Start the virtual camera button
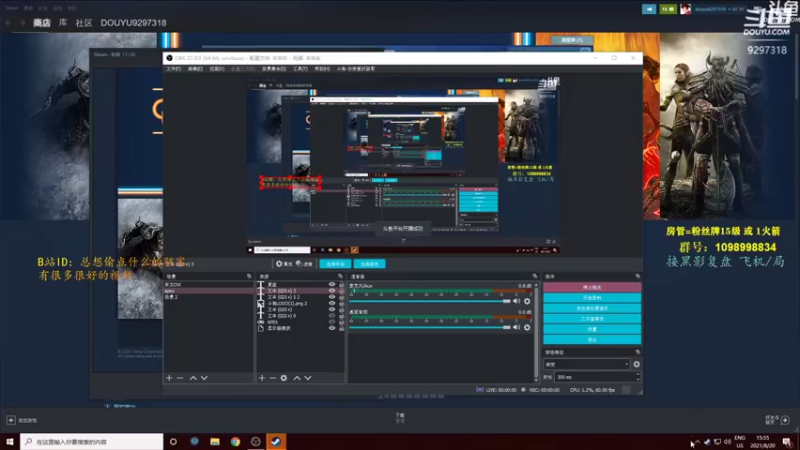The image size is (800, 450). click(592, 308)
